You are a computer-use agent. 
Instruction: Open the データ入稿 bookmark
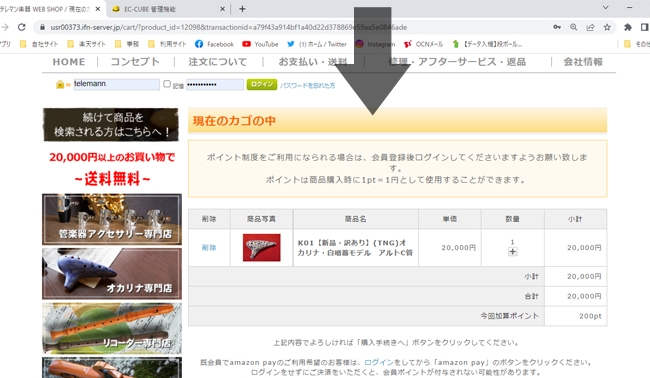pos(488,44)
